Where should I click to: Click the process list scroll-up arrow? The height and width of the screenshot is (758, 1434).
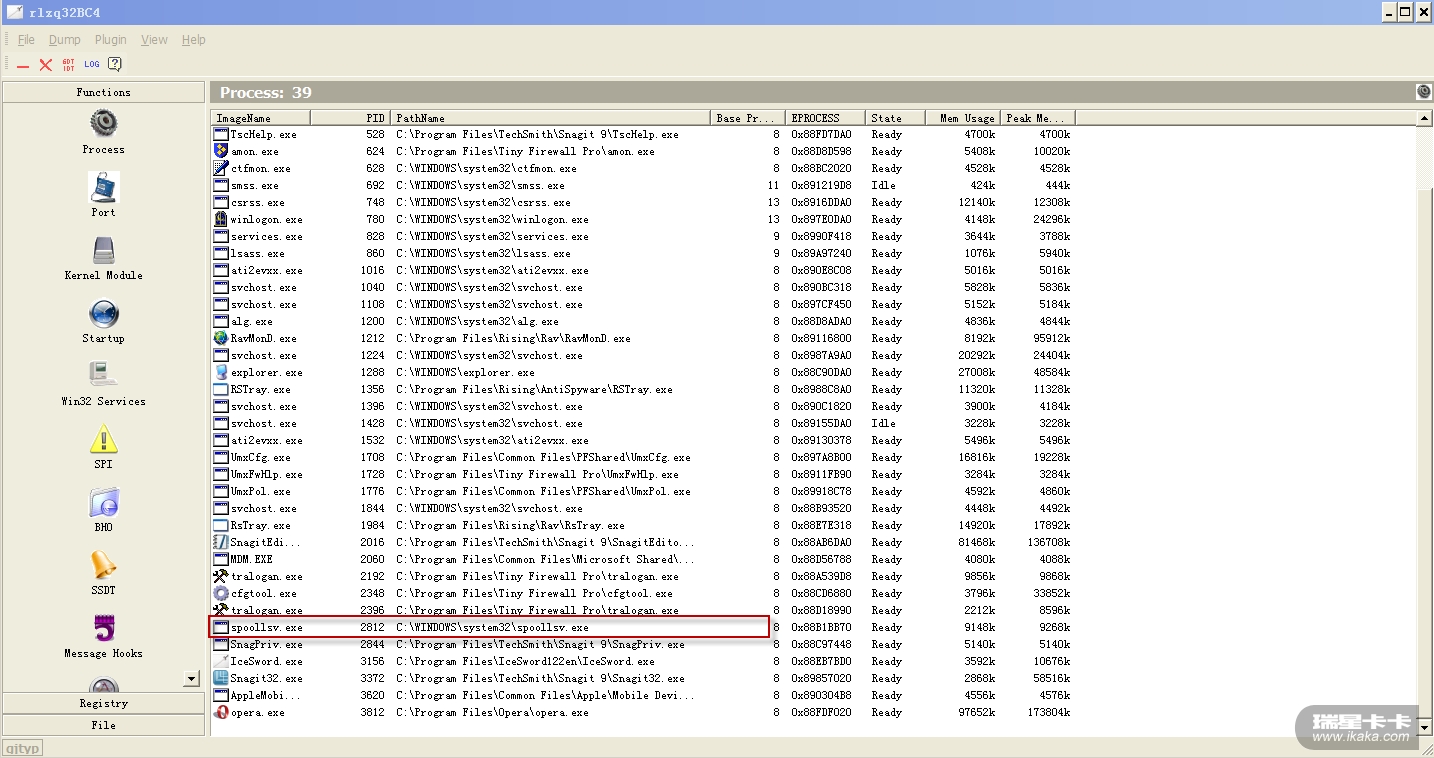1425,118
